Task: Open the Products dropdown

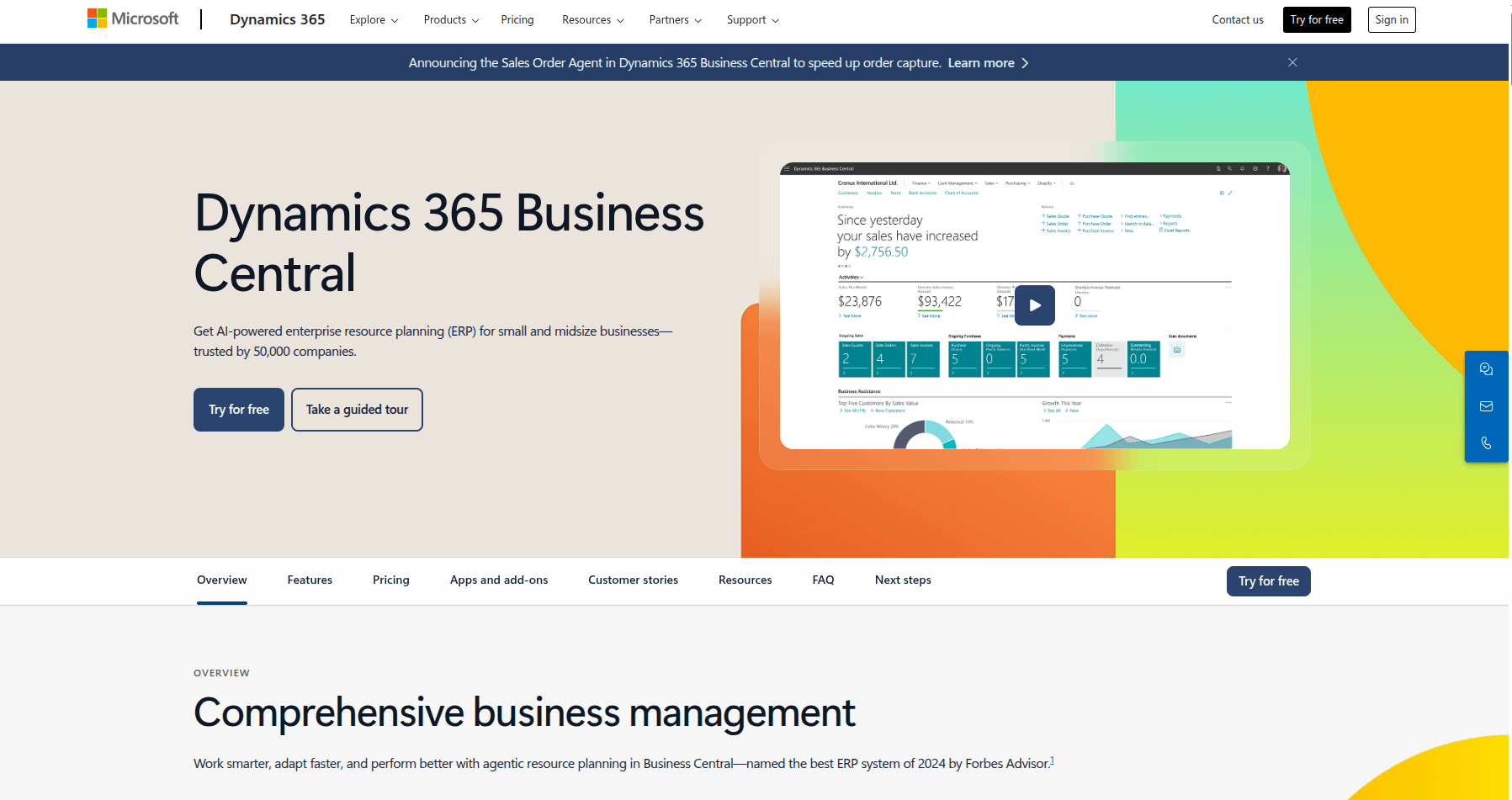Action: pos(450,19)
